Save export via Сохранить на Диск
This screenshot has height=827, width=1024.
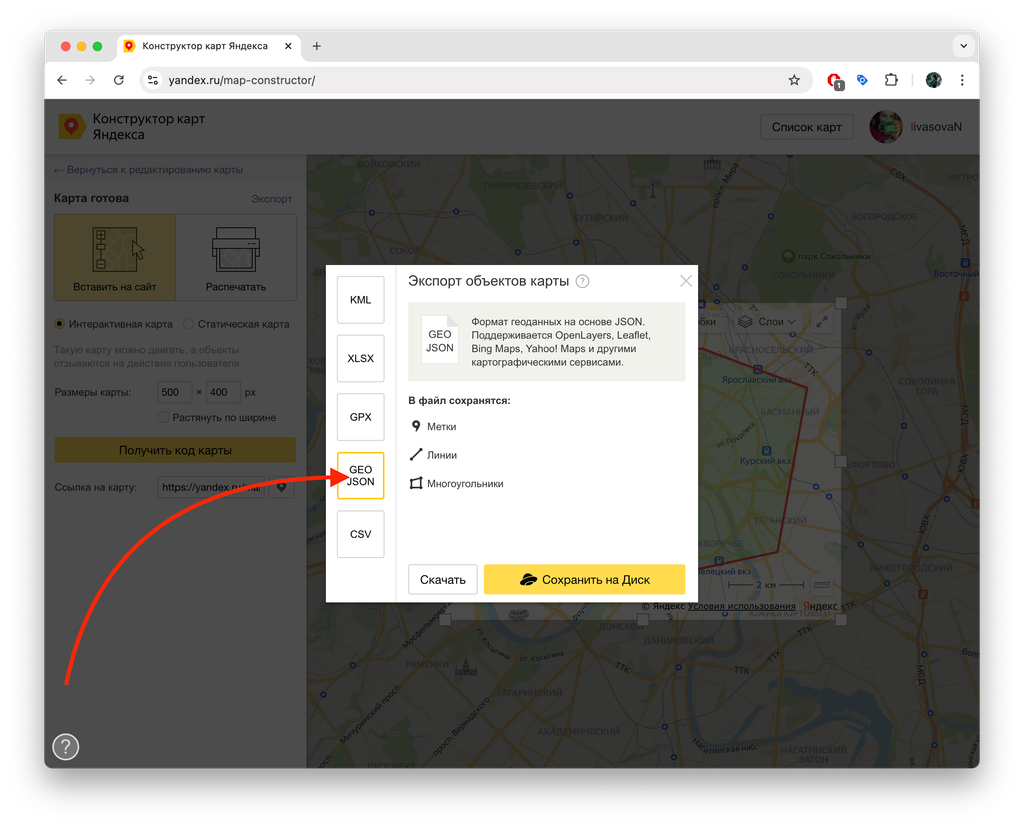click(x=584, y=579)
